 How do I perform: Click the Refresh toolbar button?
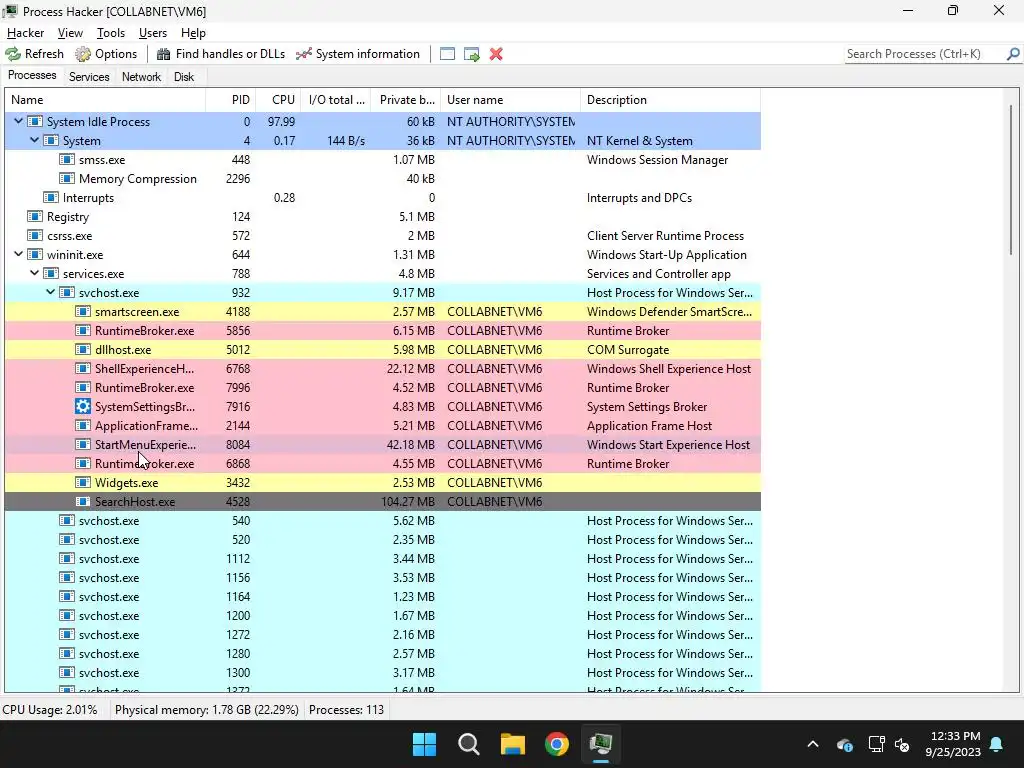pyautogui.click(x=35, y=54)
